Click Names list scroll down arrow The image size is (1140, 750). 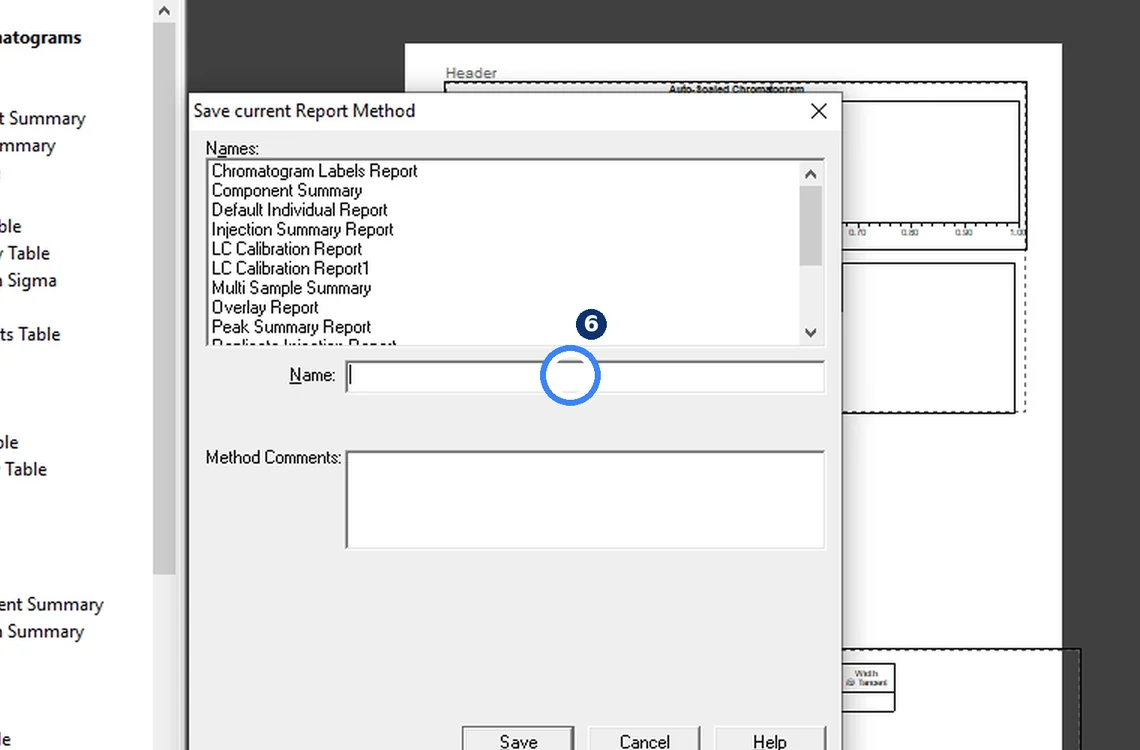[x=811, y=333]
